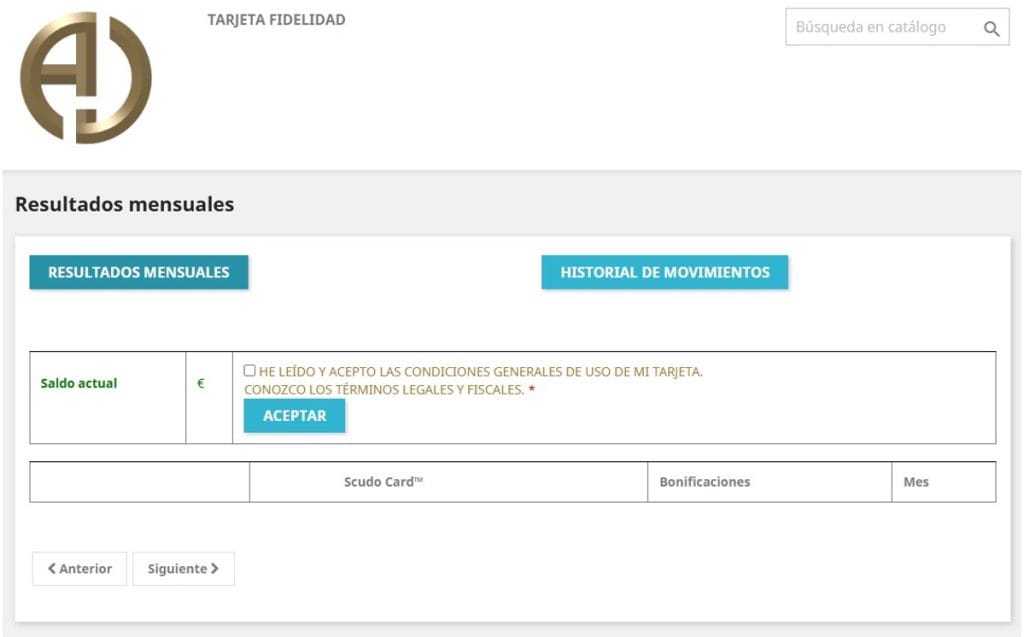Click the Scudo Card column header
Image resolution: width=1024 pixels, height=637 pixels.
[x=384, y=482]
